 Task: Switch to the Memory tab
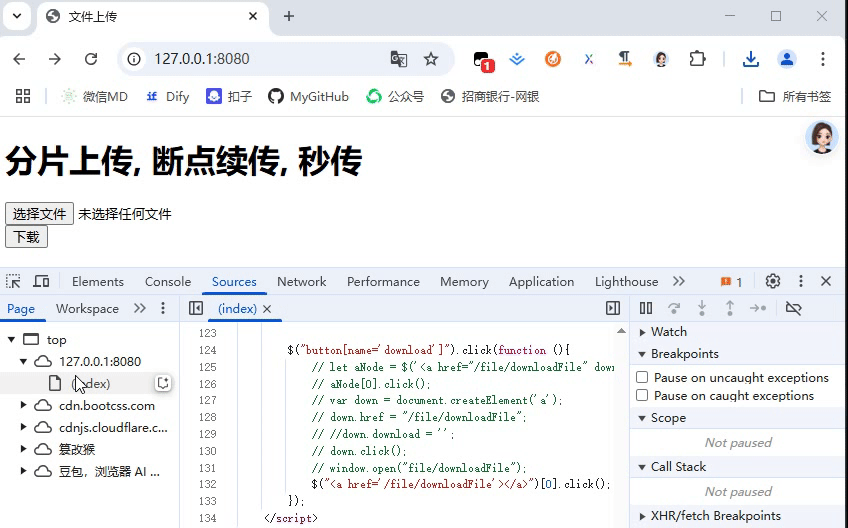pyautogui.click(x=464, y=281)
